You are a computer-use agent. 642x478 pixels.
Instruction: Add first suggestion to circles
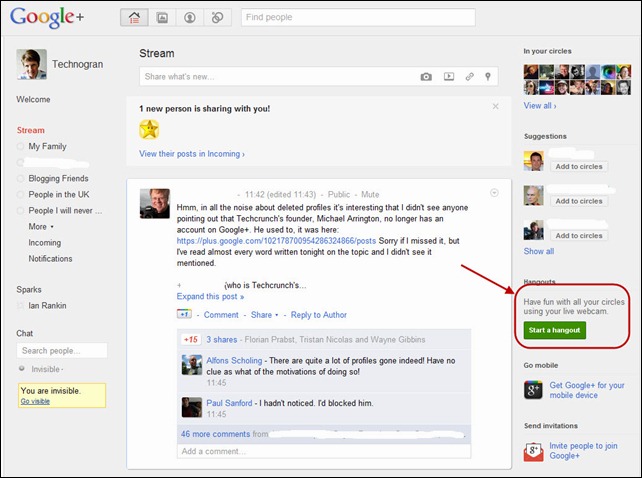click(x=579, y=166)
